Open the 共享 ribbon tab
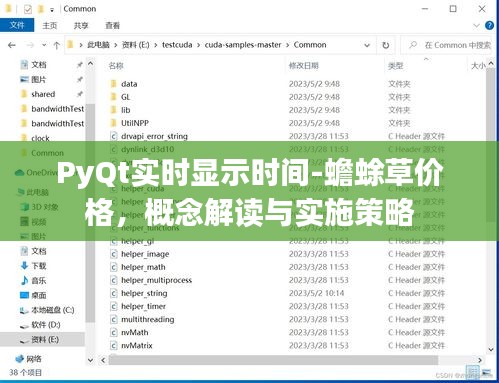Viewport: 499px width, 383px height. pyautogui.click(x=81, y=25)
